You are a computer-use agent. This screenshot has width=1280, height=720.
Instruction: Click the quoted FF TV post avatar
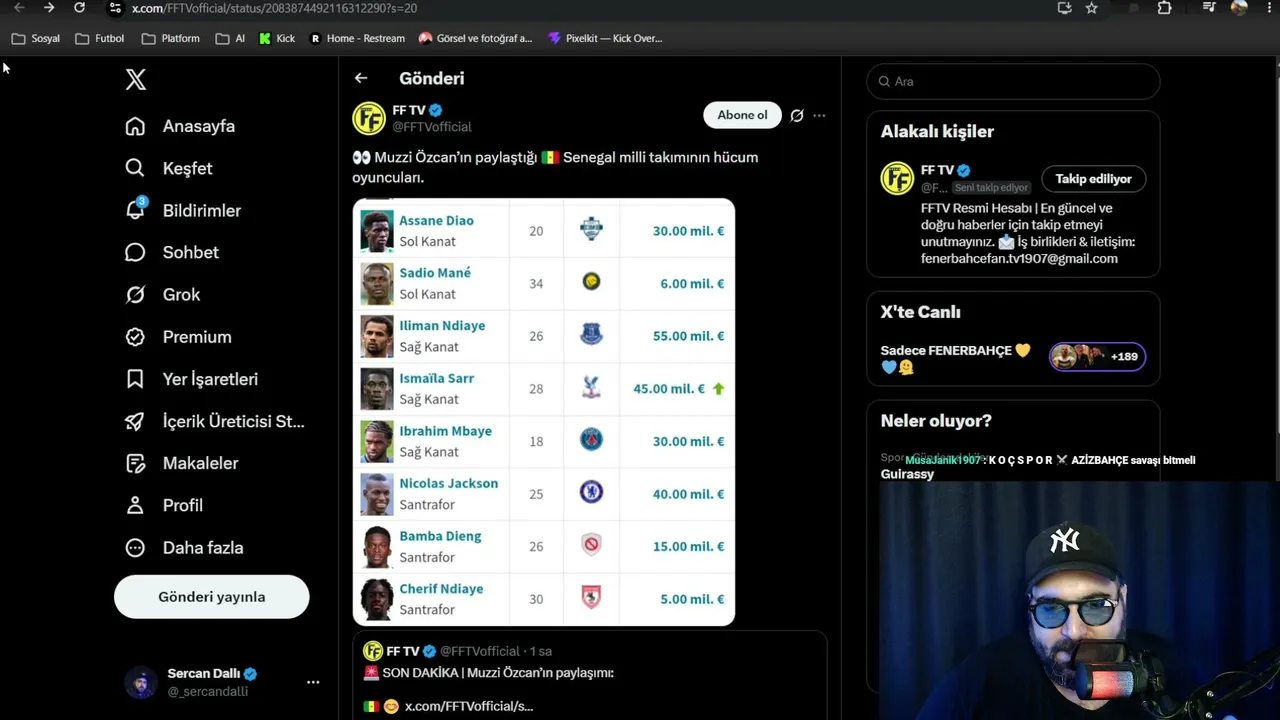373,651
